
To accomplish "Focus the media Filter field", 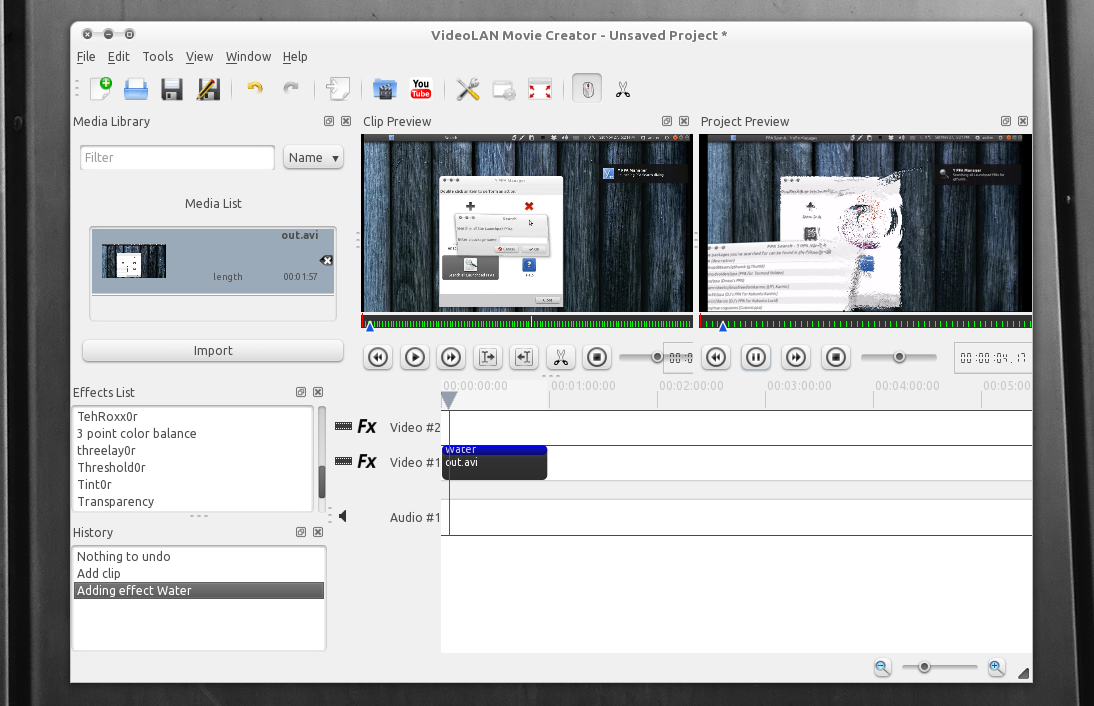I will pyautogui.click(x=177, y=158).
